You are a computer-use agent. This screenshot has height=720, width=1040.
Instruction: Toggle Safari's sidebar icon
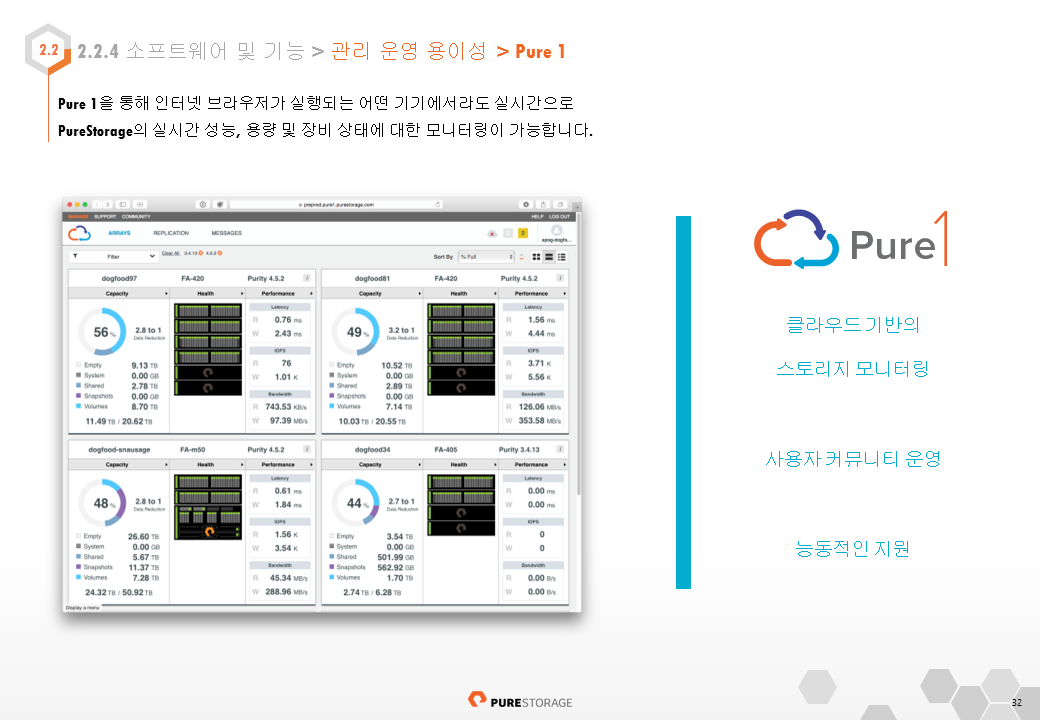(x=123, y=204)
